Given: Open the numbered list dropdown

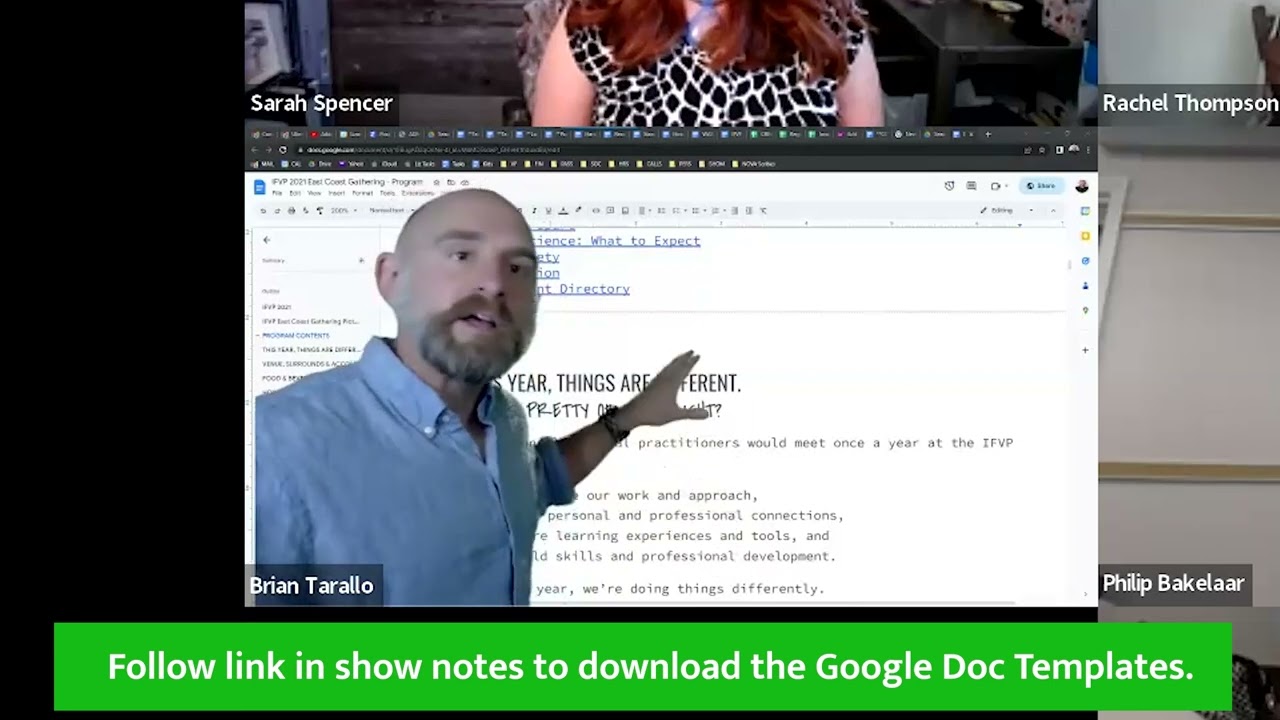Looking at the screenshot, I should click(719, 210).
